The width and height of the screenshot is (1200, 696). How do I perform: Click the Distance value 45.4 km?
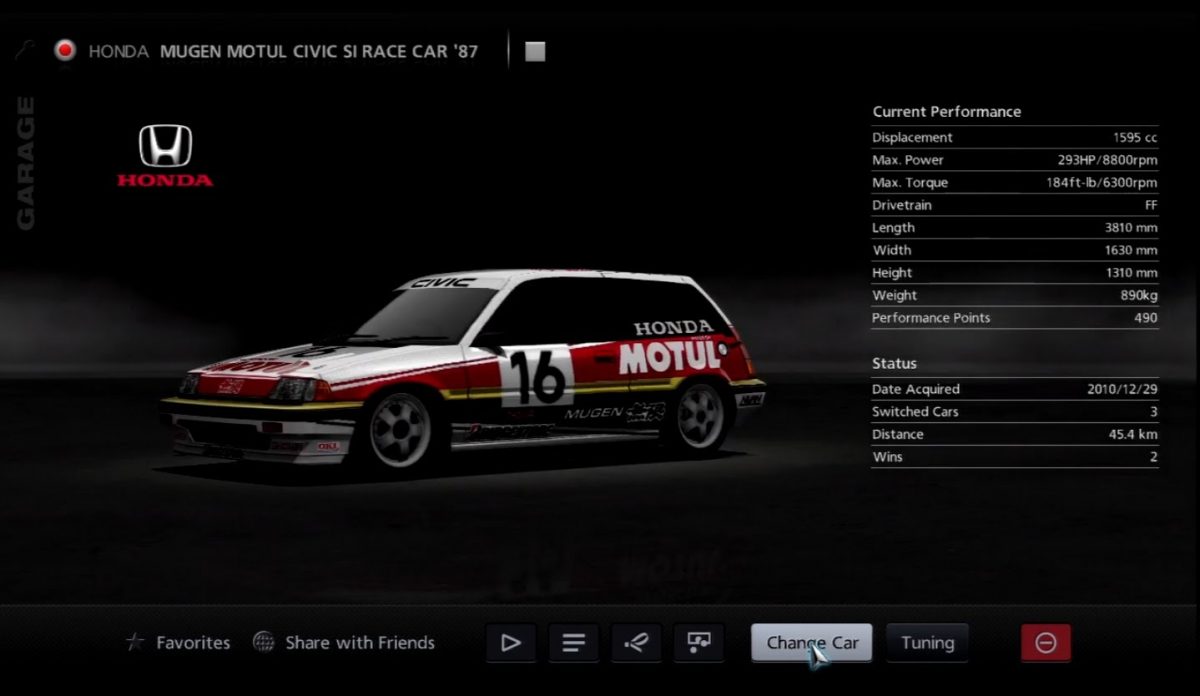(1134, 435)
